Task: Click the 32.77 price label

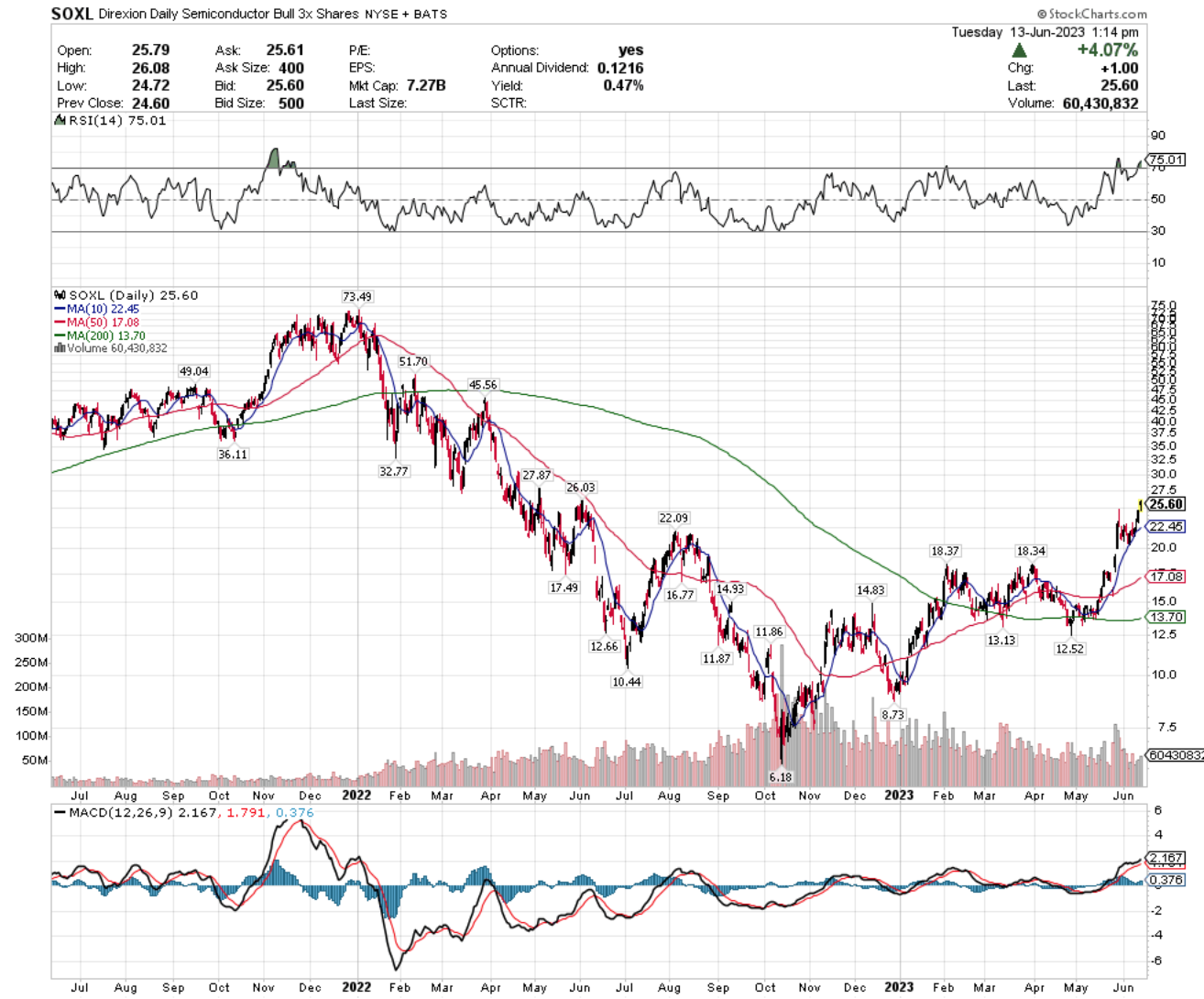Action: [x=393, y=471]
